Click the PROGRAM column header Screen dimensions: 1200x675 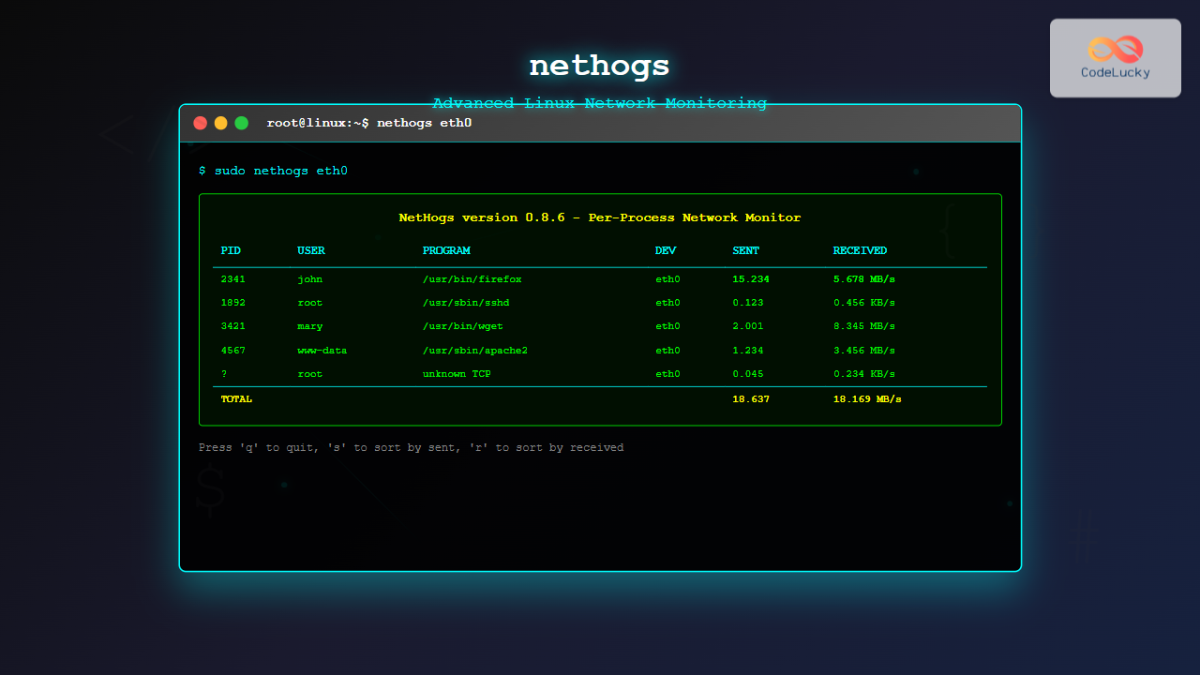pos(446,250)
